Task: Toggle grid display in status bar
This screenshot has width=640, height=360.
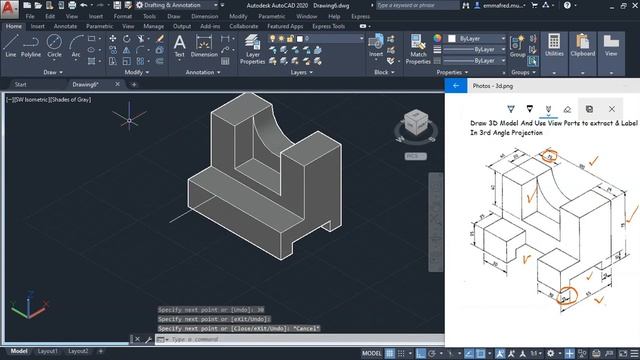Action: (x=390, y=353)
